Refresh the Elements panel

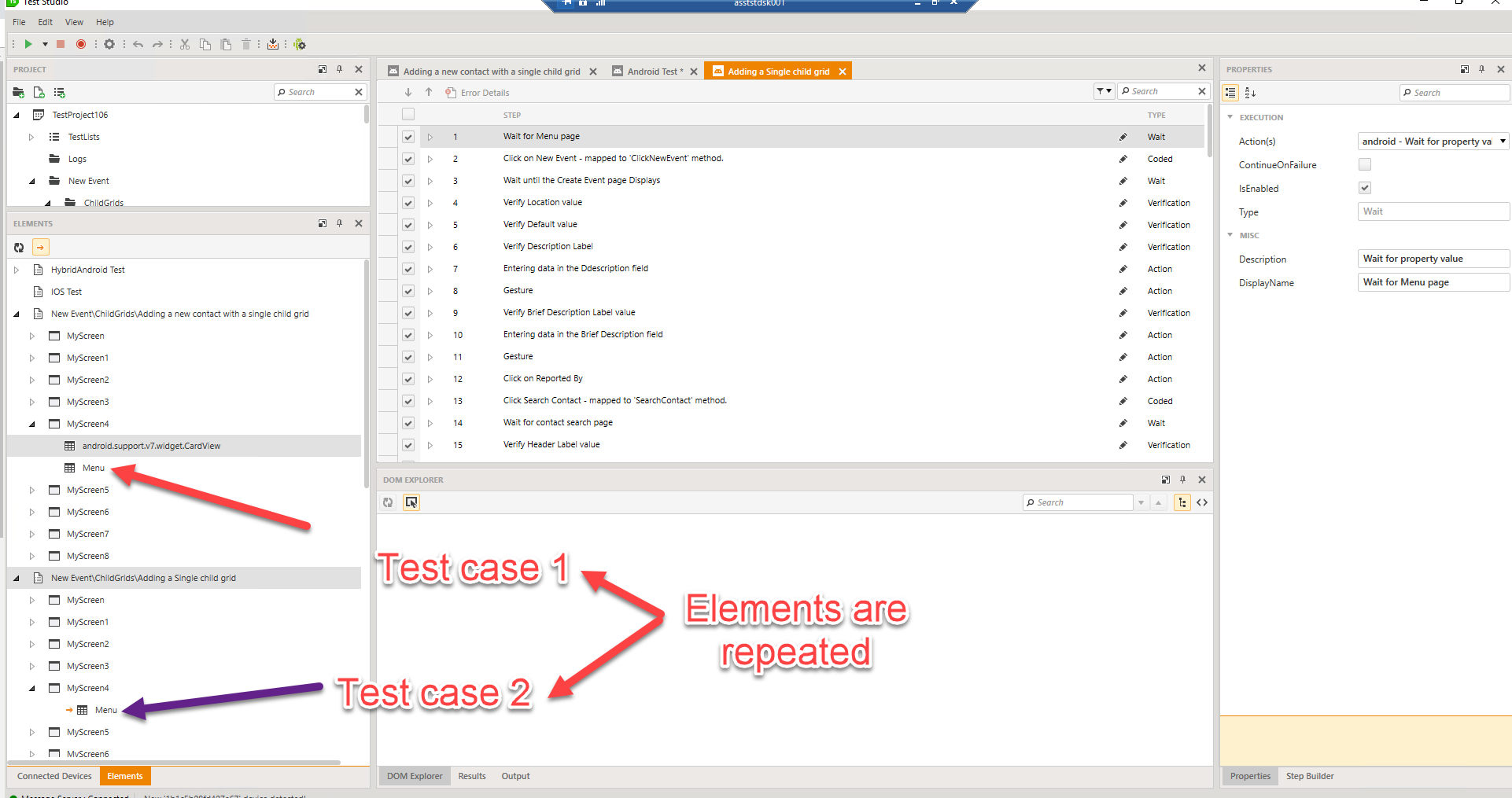(19, 248)
